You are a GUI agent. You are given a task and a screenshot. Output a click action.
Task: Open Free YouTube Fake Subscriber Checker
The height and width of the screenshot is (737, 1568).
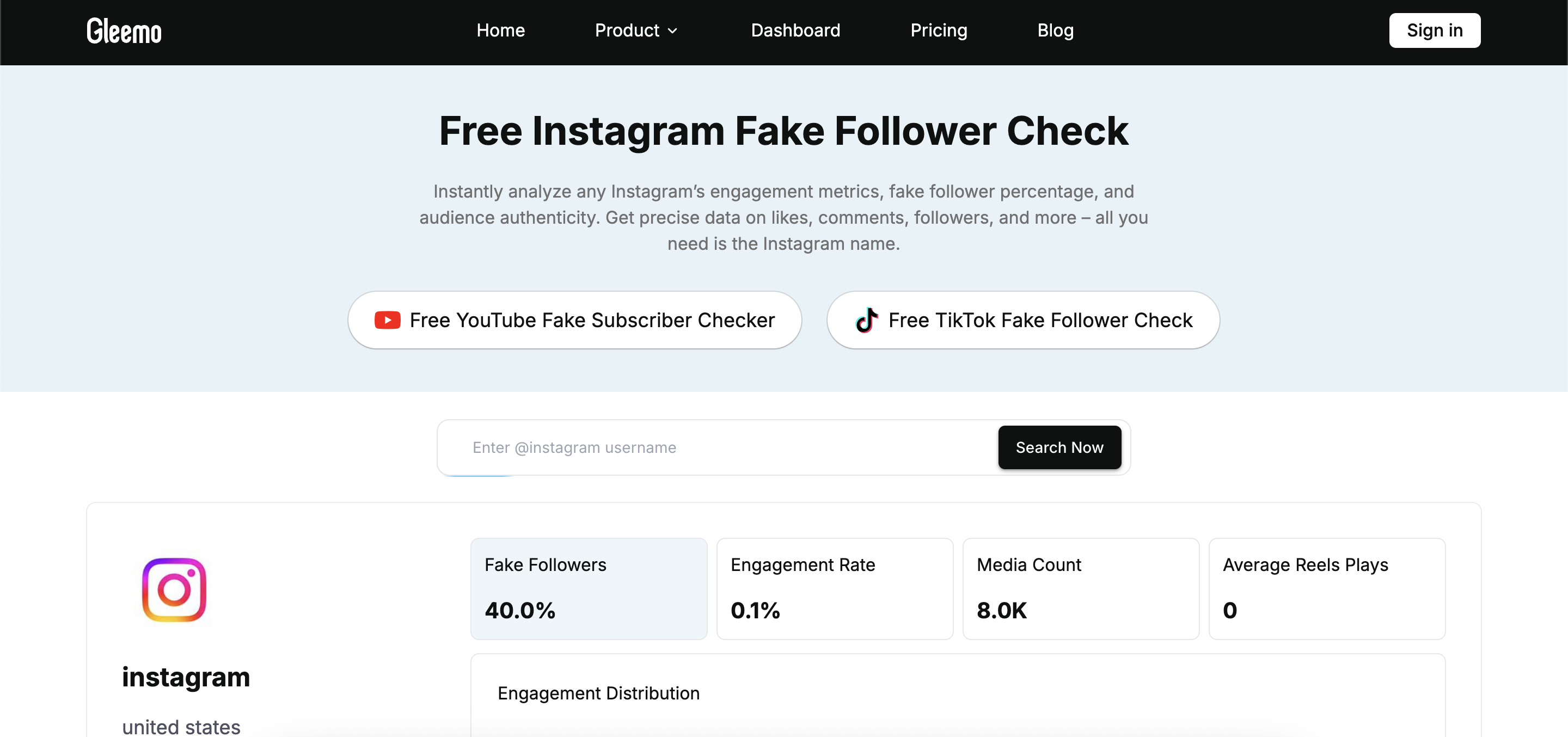coord(574,320)
